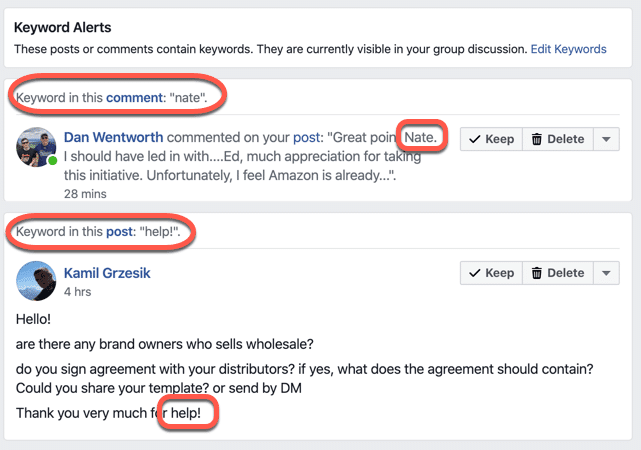Click the trash icon on Dan's Delete button
This screenshot has width=641, height=450.
[x=536, y=139]
